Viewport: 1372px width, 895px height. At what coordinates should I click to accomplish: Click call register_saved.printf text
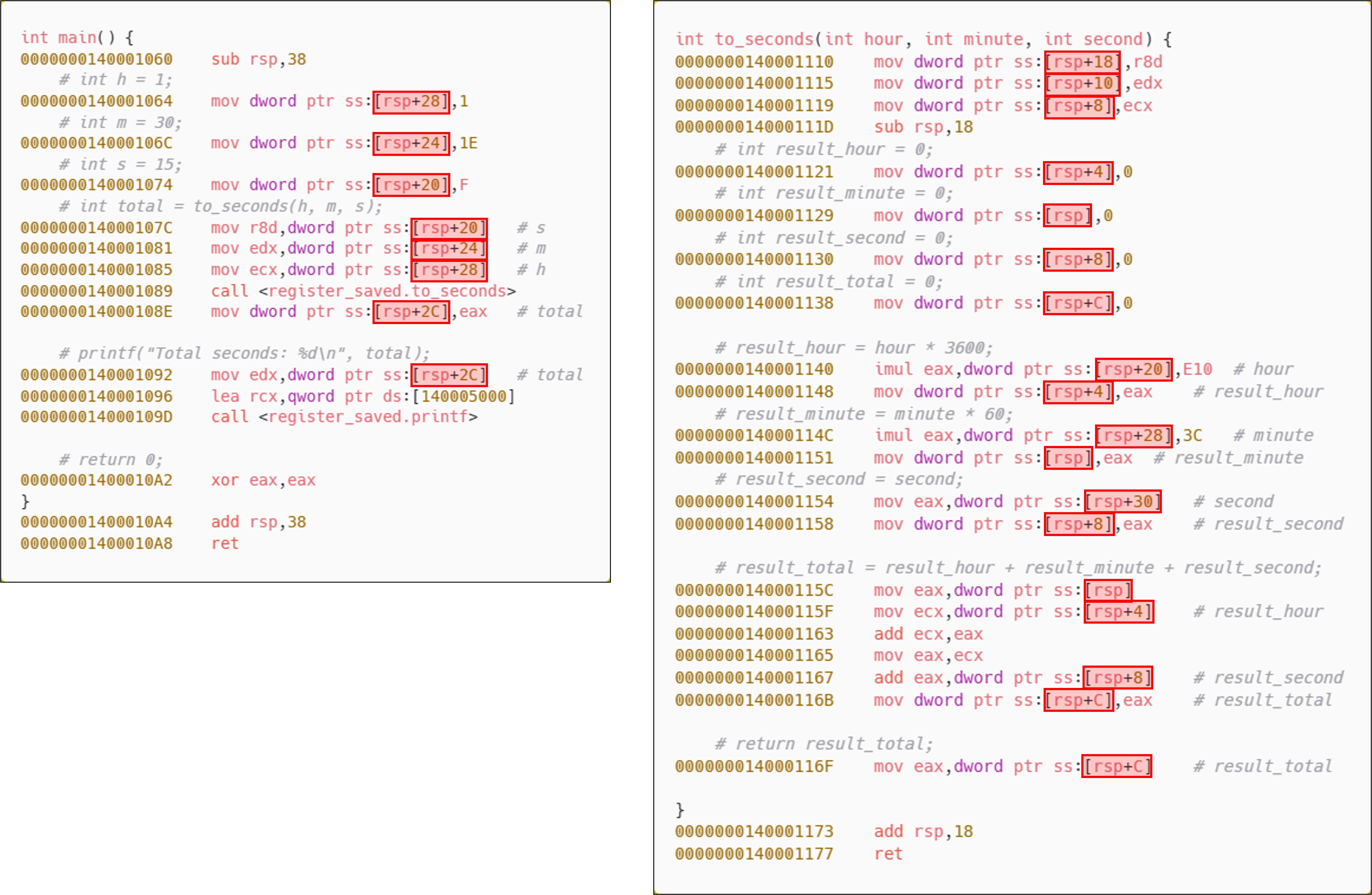[344, 417]
